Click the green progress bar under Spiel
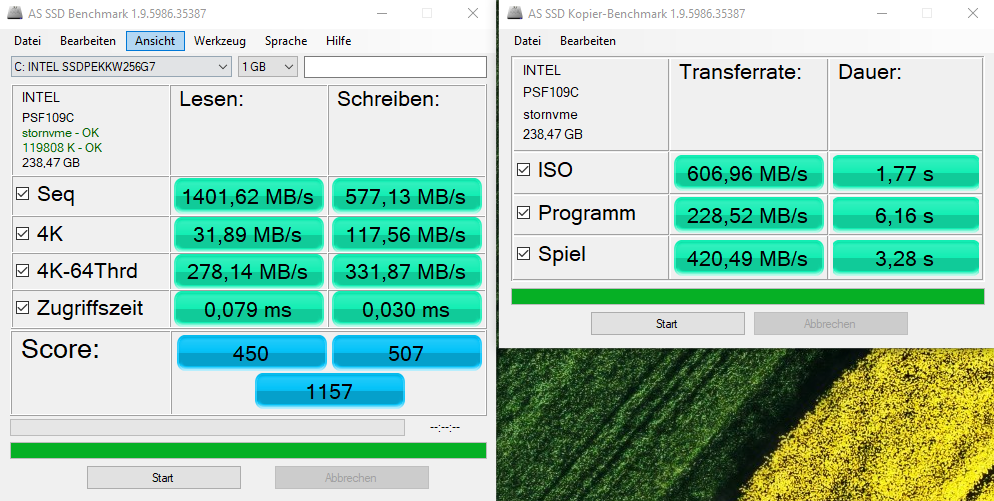 coord(747,296)
